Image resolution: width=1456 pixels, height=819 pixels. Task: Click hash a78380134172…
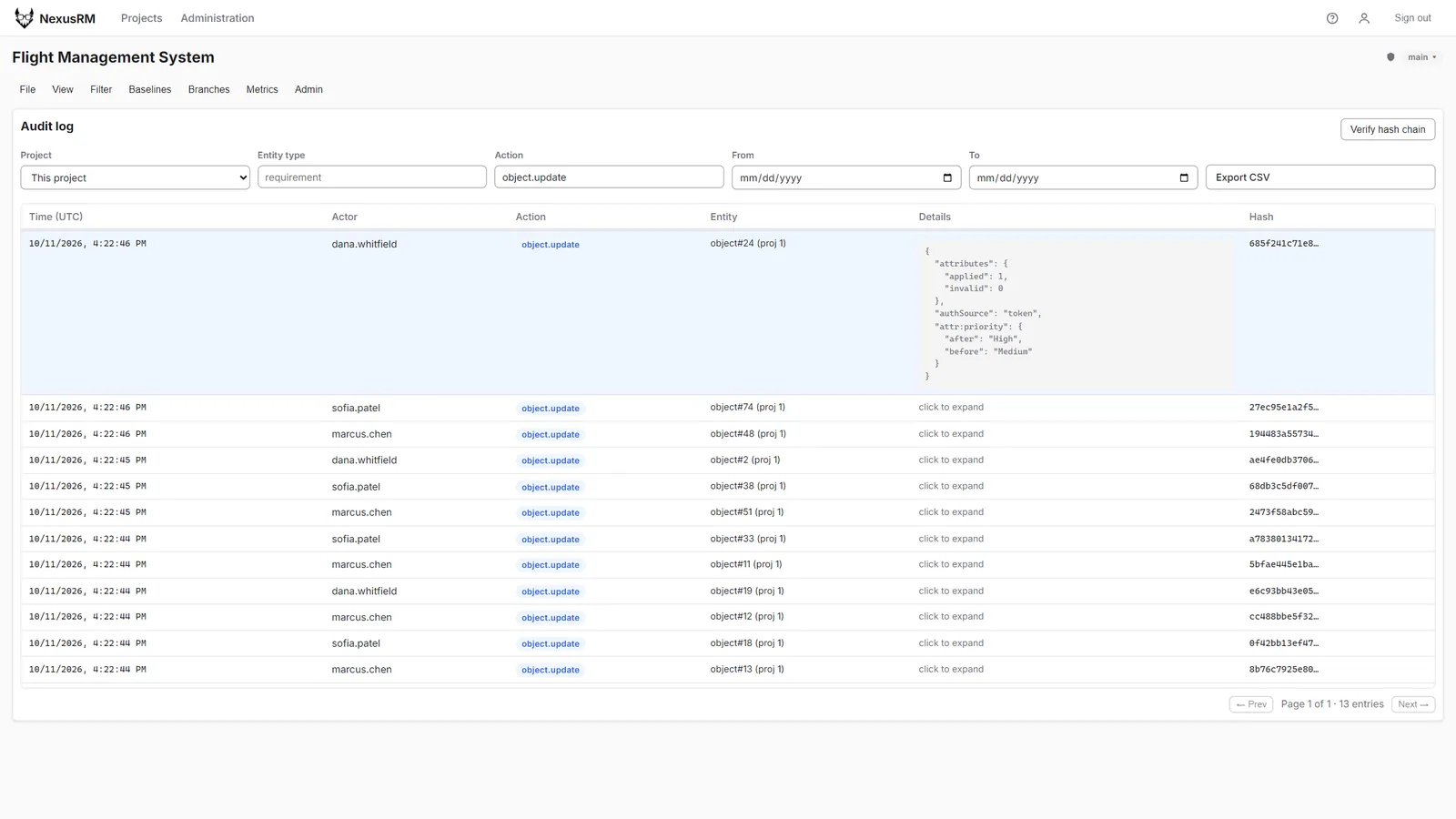(x=1283, y=539)
